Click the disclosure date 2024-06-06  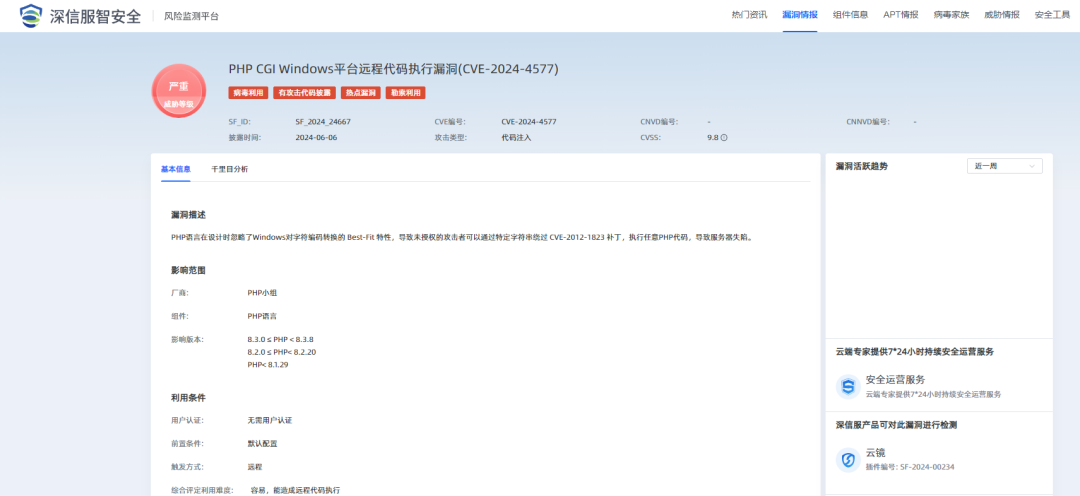[316, 138]
